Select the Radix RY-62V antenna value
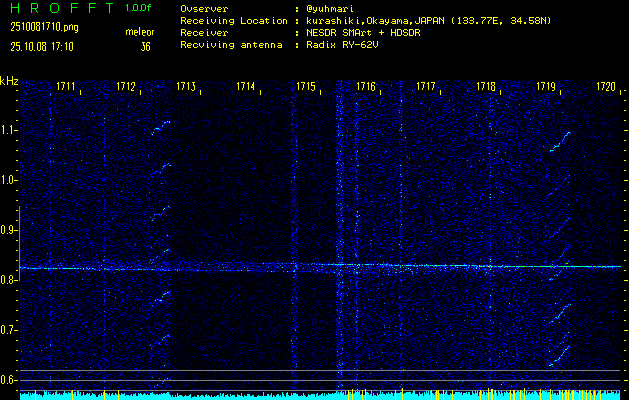The width and height of the screenshot is (629, 400). [342, 45]
